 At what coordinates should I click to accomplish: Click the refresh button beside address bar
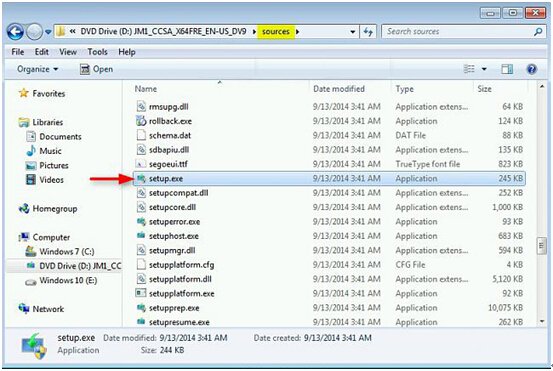coord(368,32)
